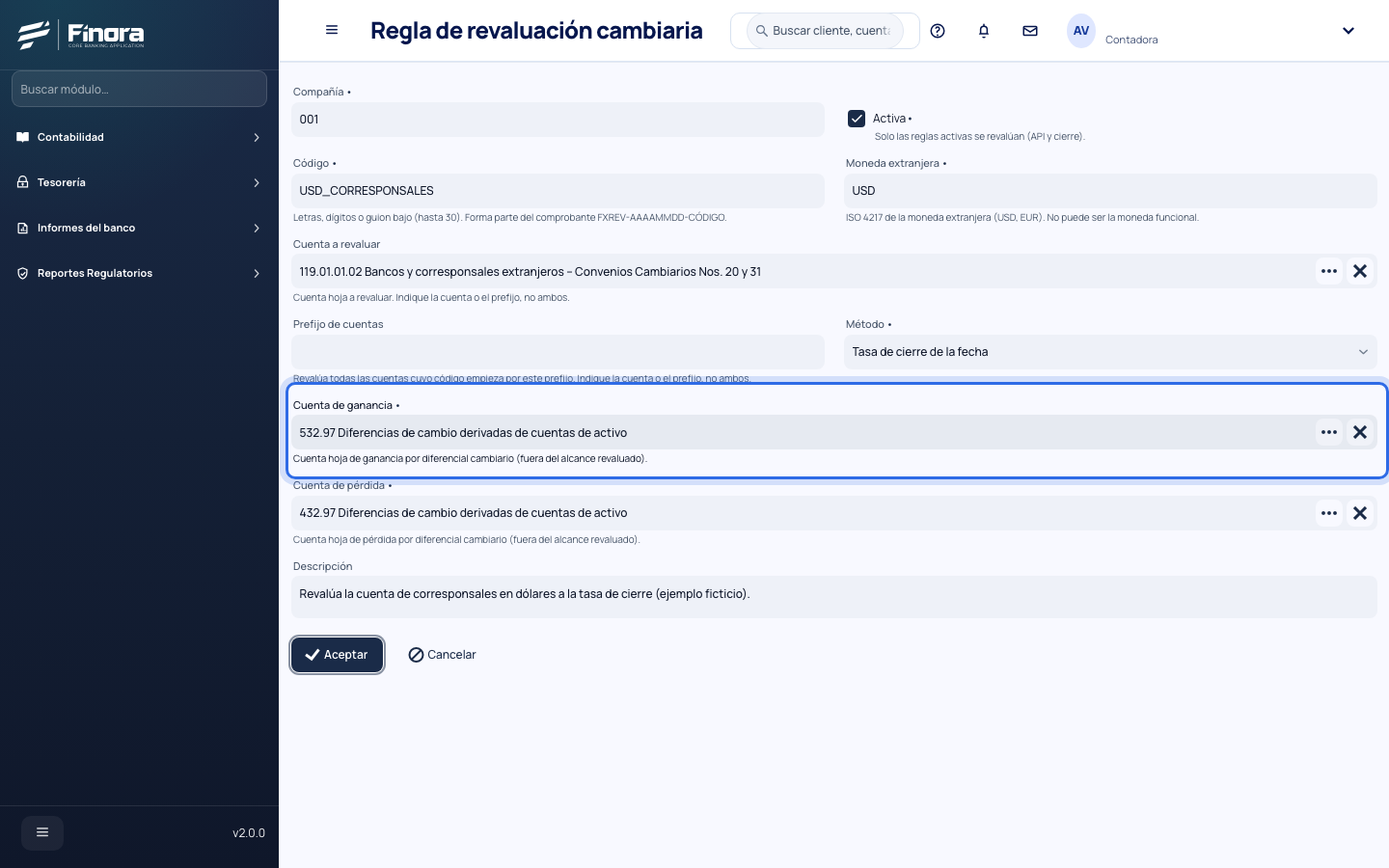Click the Reportes Regulatorios shield icon

tap(23, 273)
